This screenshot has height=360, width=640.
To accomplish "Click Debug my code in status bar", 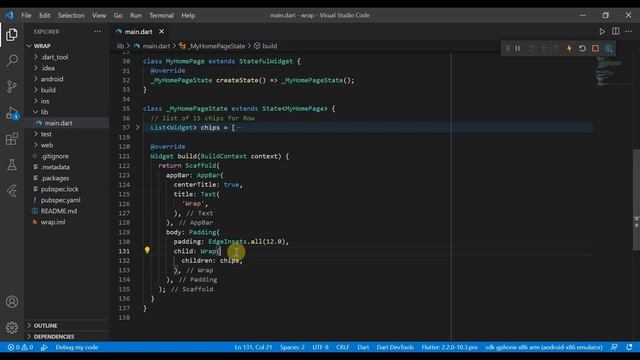I will click(77, 347).
